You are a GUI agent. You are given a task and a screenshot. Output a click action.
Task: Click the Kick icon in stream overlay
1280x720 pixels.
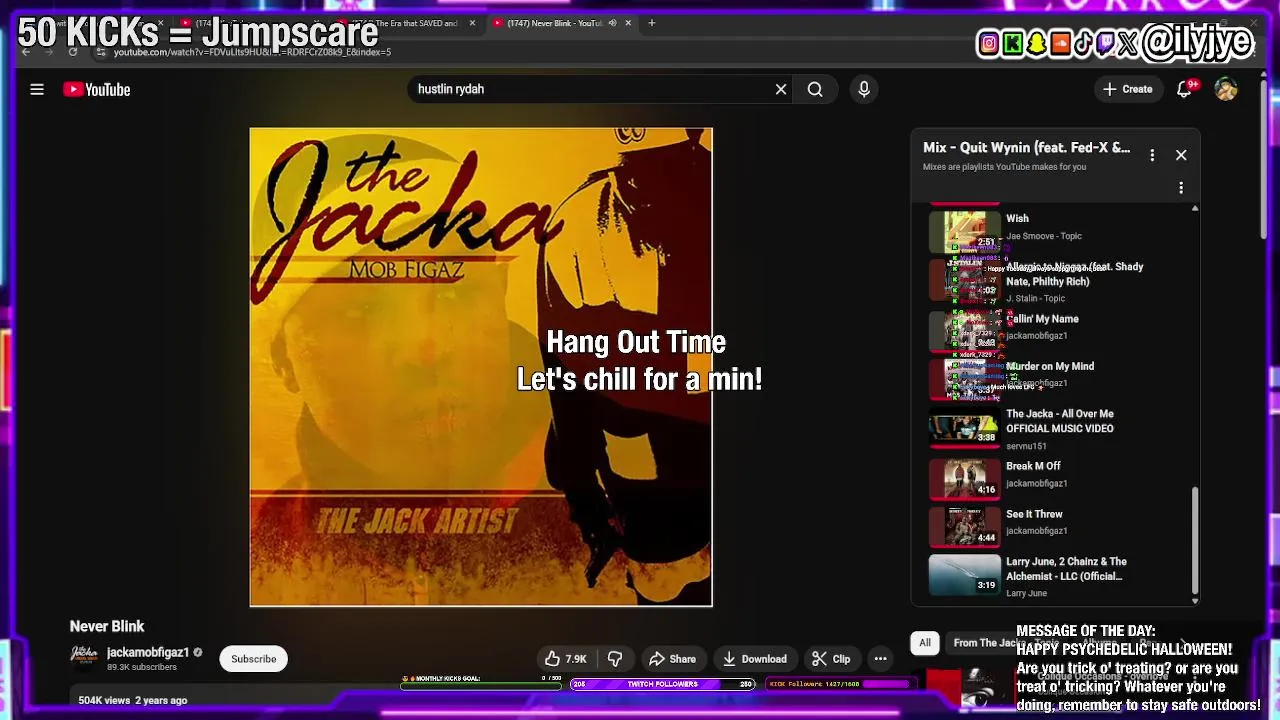tap(1013, 43)
